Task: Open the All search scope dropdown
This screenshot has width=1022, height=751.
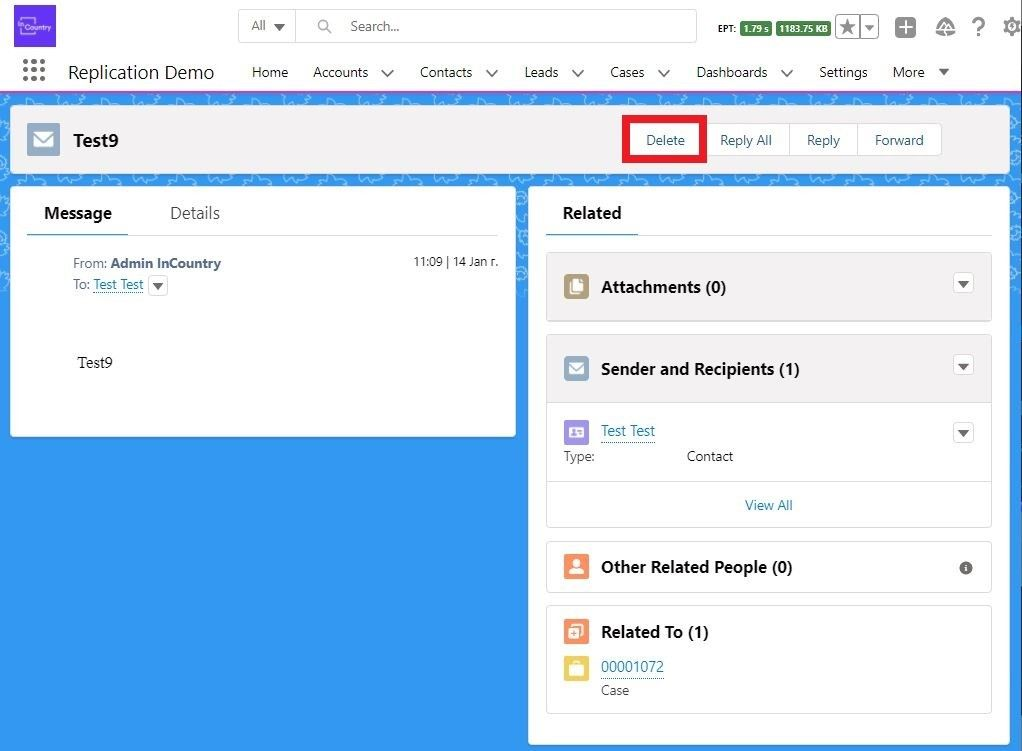Action: tap(267, 26)
